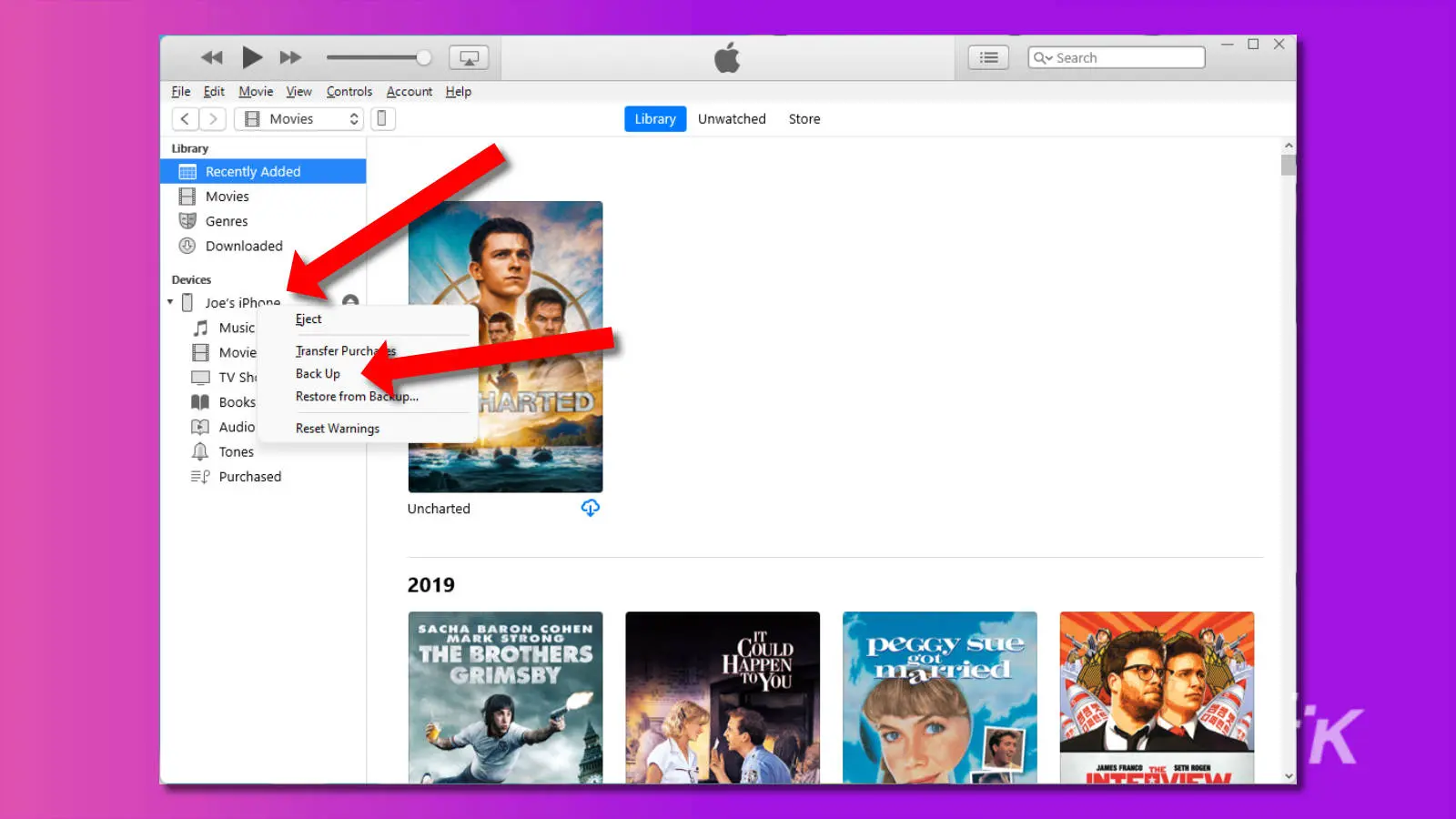Open the File menu
The height and width of the screenshot is (819, 1456).
(181, 91)
